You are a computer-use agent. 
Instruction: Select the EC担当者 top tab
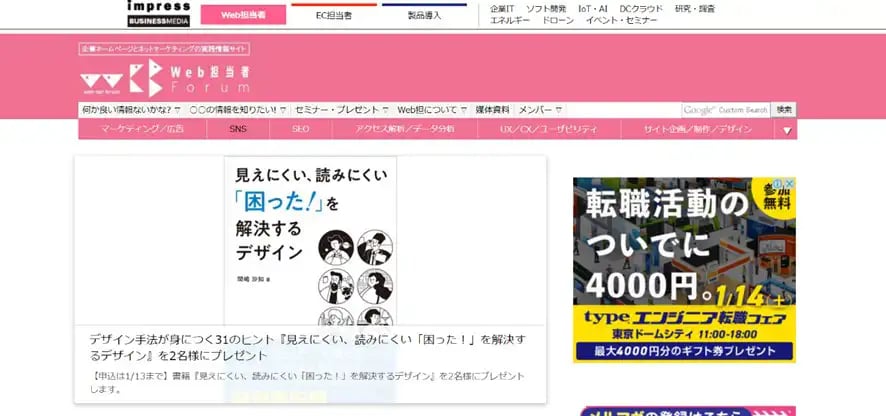tap(334, 15)
